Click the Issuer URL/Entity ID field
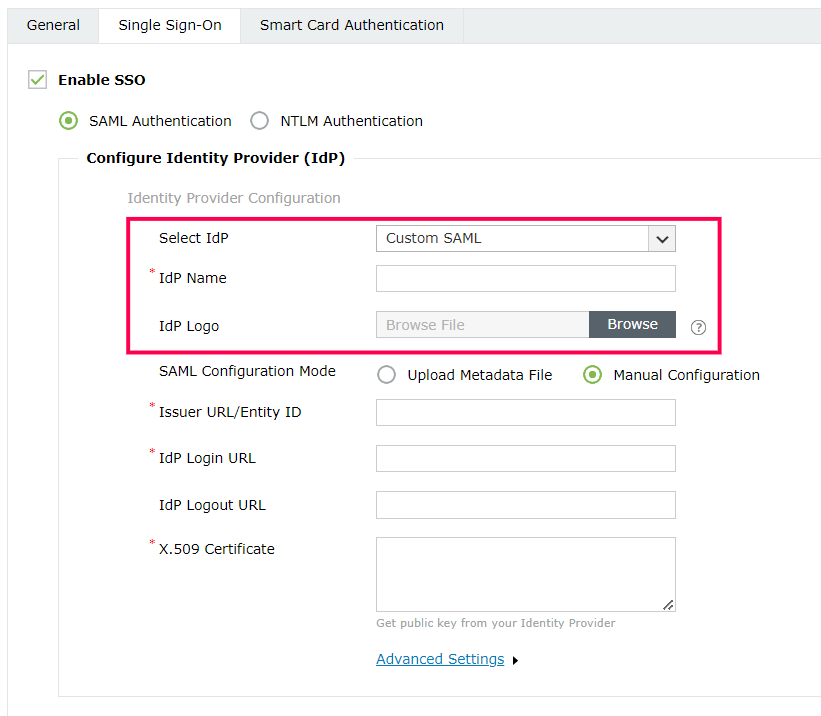The width and height of the screenshot is (821, 716). pos(525,412)
